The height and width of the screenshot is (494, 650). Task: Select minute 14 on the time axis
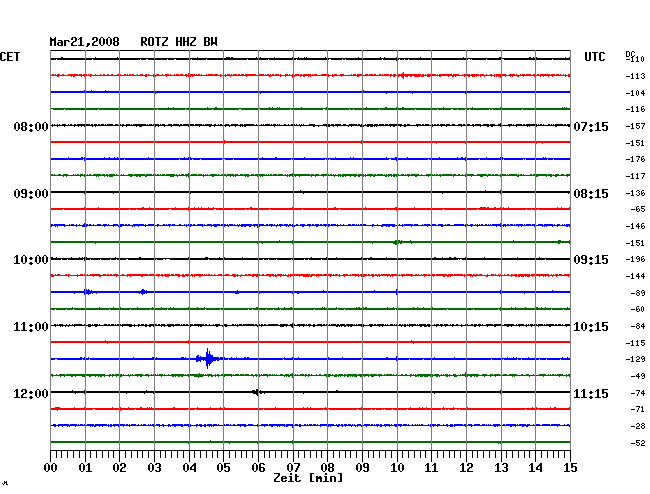click(x=535, y=468)
